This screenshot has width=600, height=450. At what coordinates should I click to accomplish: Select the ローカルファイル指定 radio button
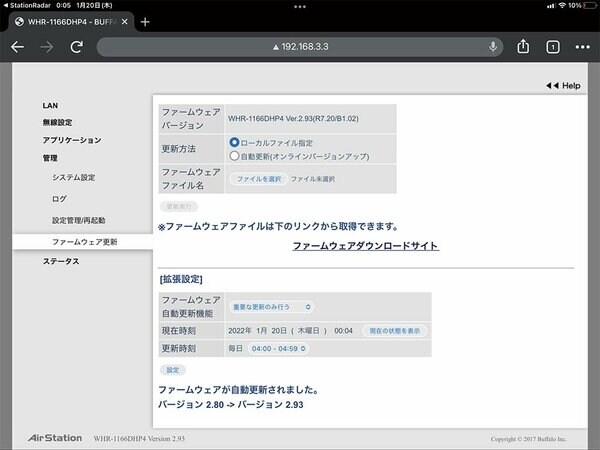(x=234, y=142)
